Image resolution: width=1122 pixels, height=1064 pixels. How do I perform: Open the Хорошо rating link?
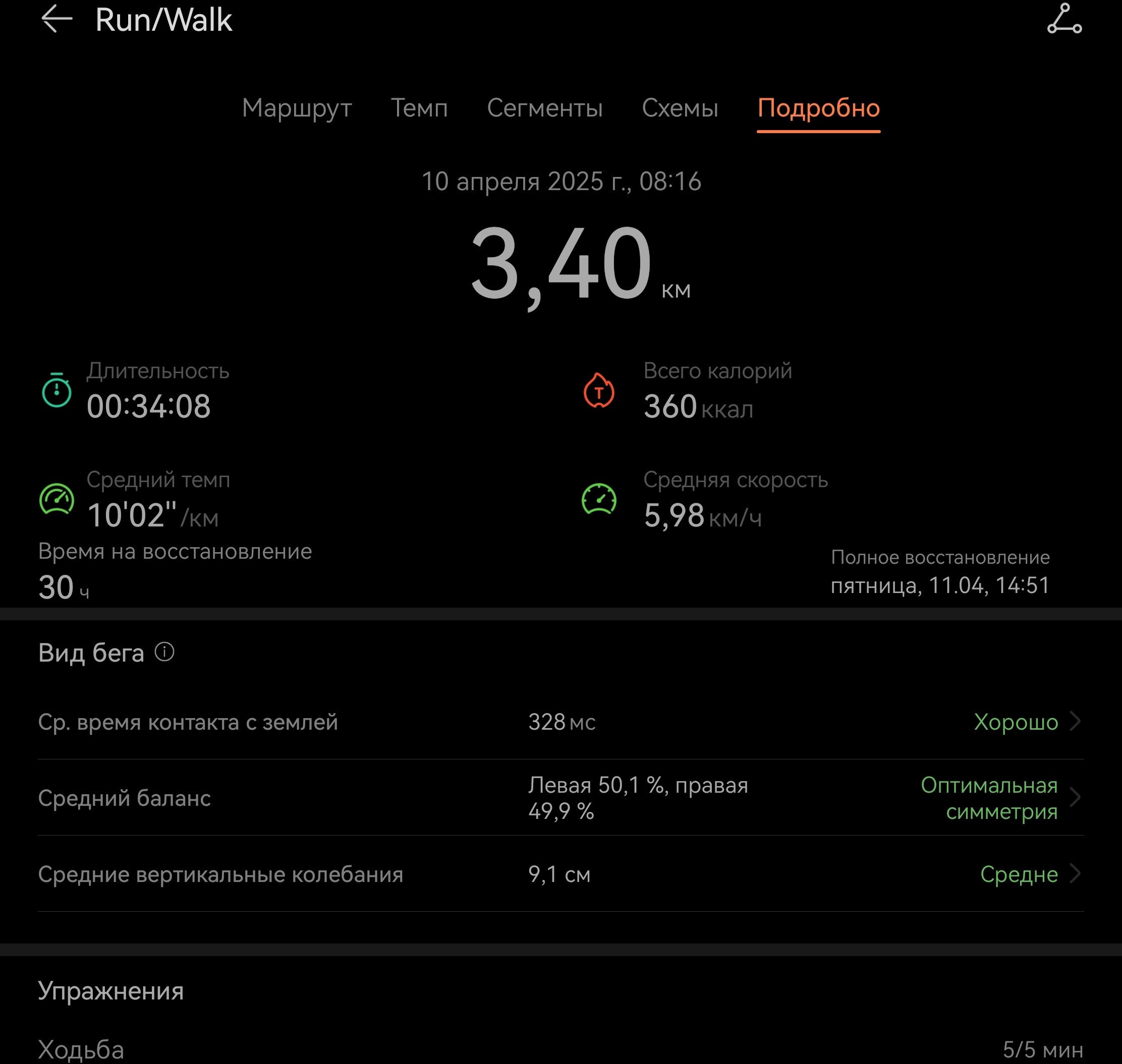click(x=1016, y=722)
